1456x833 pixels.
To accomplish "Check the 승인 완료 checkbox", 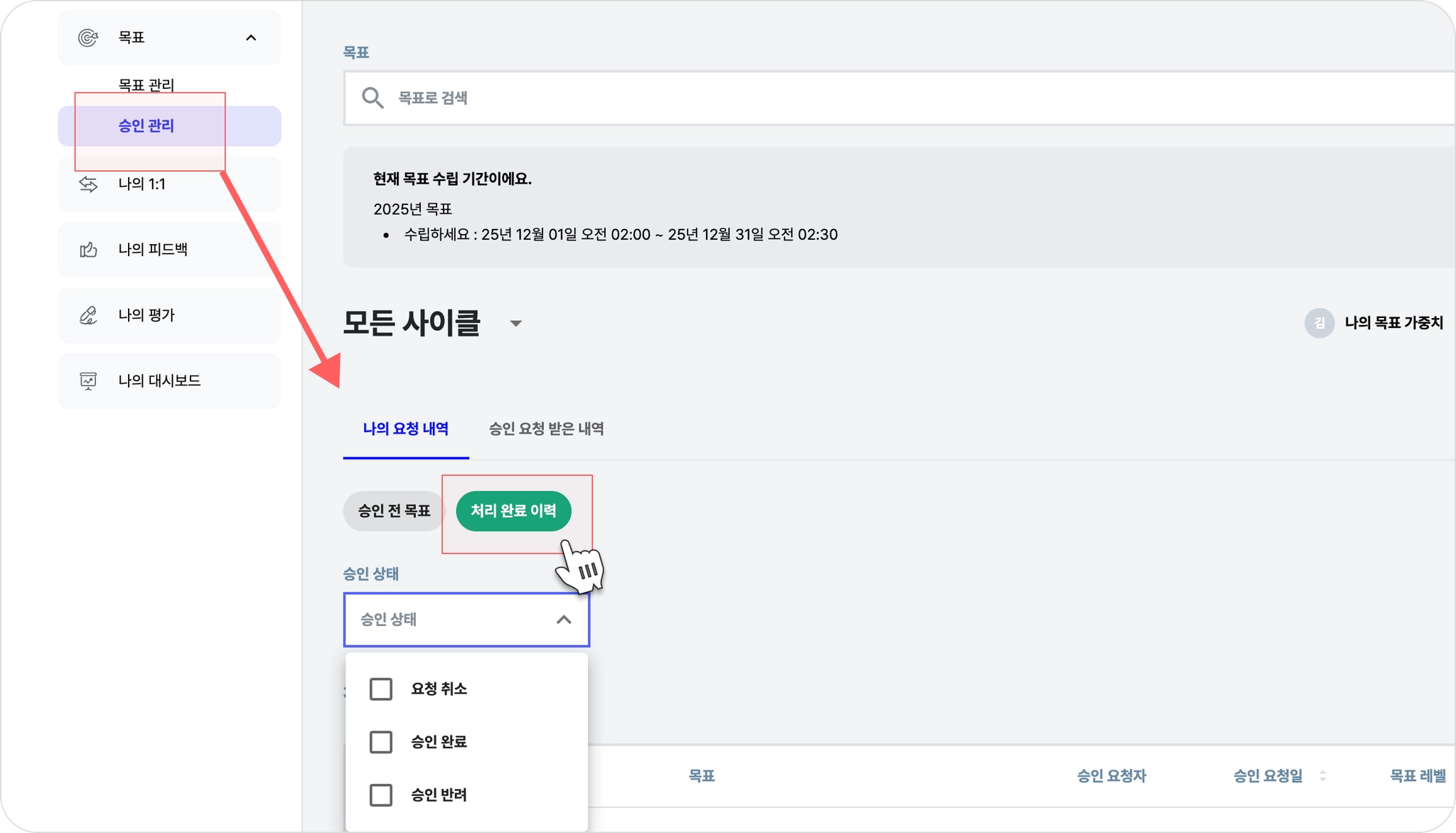I will click(x=381, y=742).
